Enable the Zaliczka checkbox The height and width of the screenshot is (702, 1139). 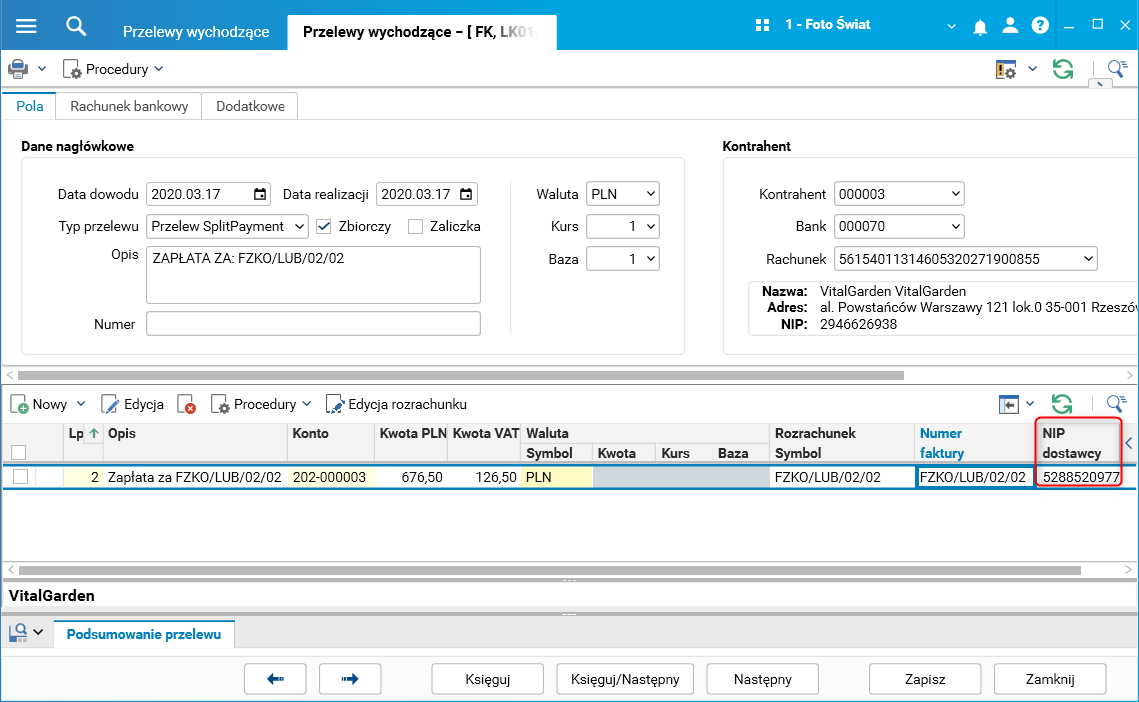(415, 227)
